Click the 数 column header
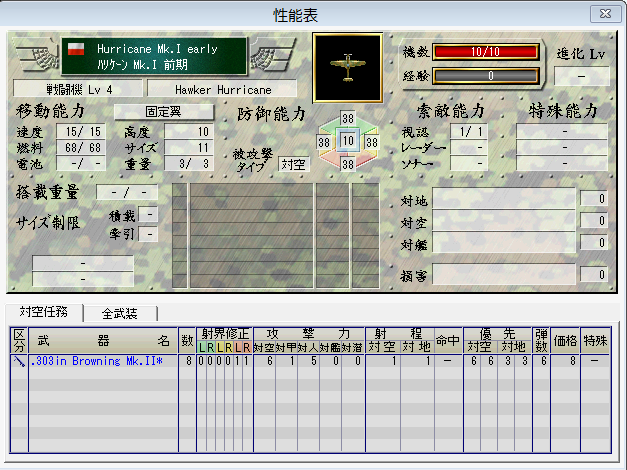627x470 pixels. point(187,340)
